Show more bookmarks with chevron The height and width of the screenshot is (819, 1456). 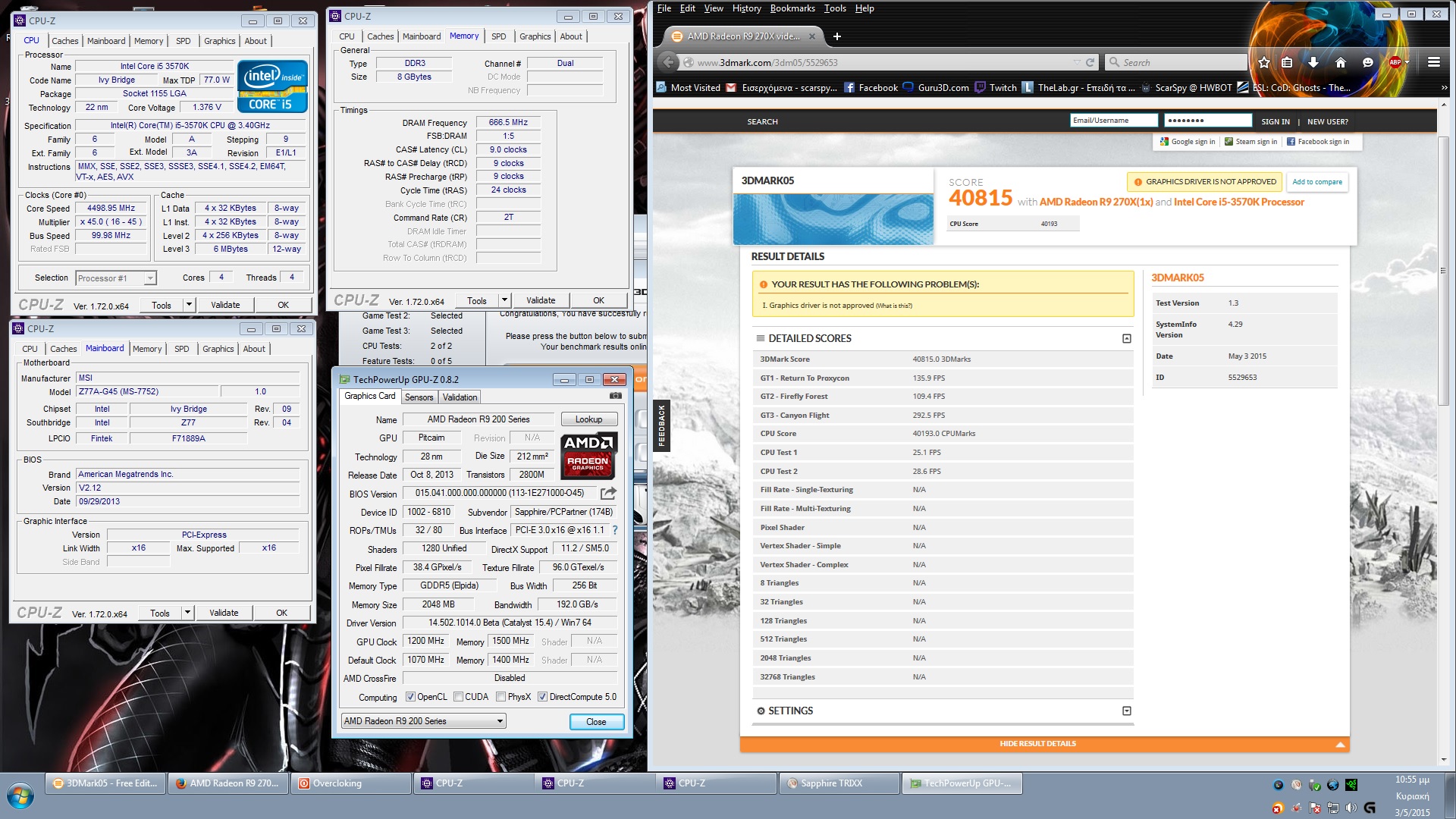point(1444,87)
